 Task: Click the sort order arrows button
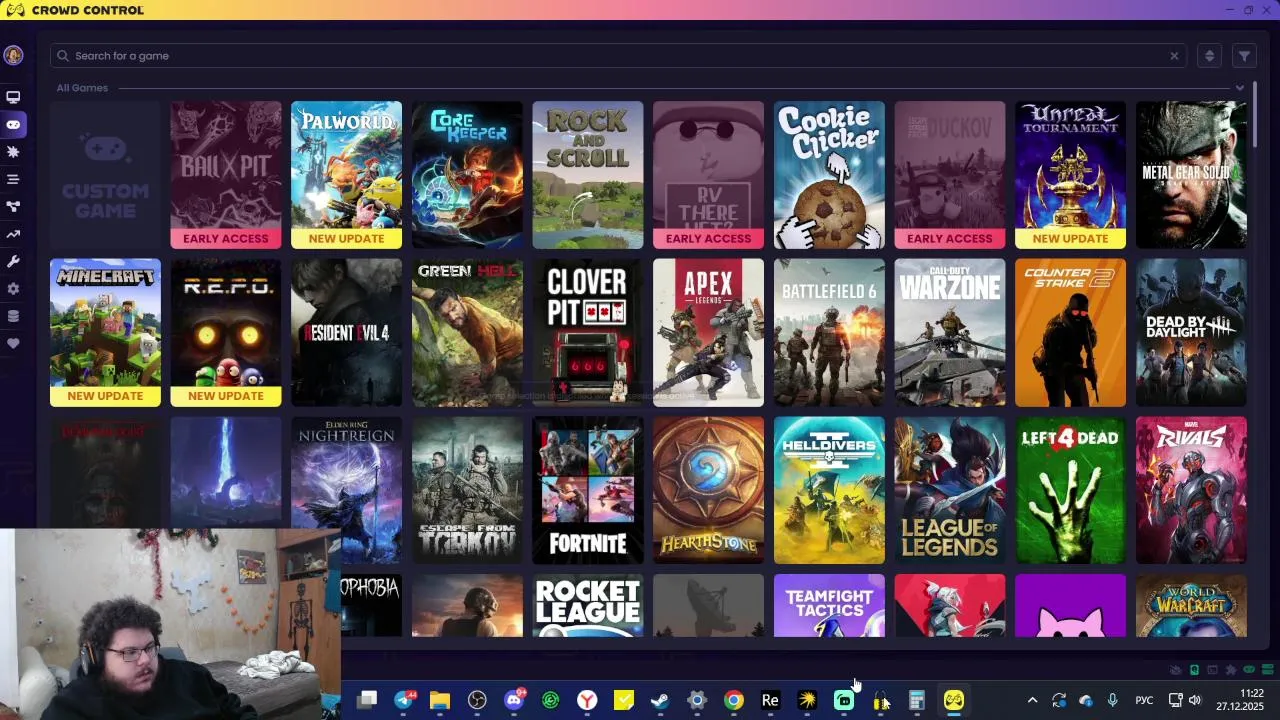pyautogui.click(x=1209, y=56)
